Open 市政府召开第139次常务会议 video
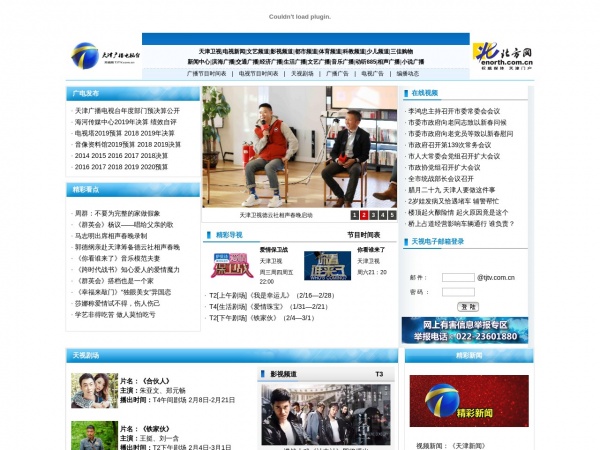Viewport: 600px width, 450px height. (450, 145)
